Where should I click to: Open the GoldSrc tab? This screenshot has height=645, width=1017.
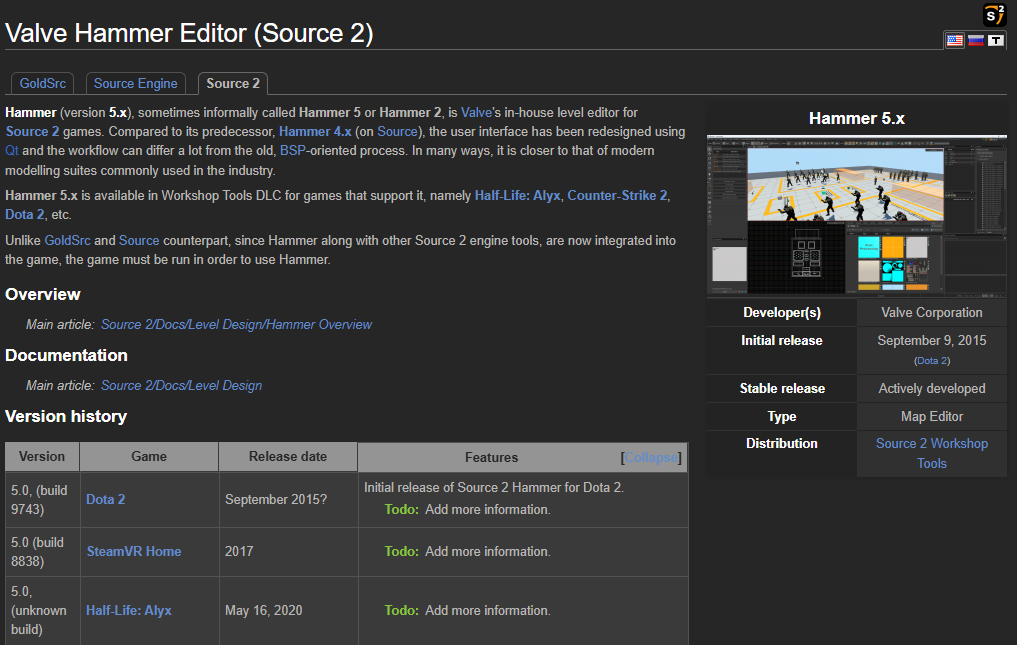click(43, 84)
